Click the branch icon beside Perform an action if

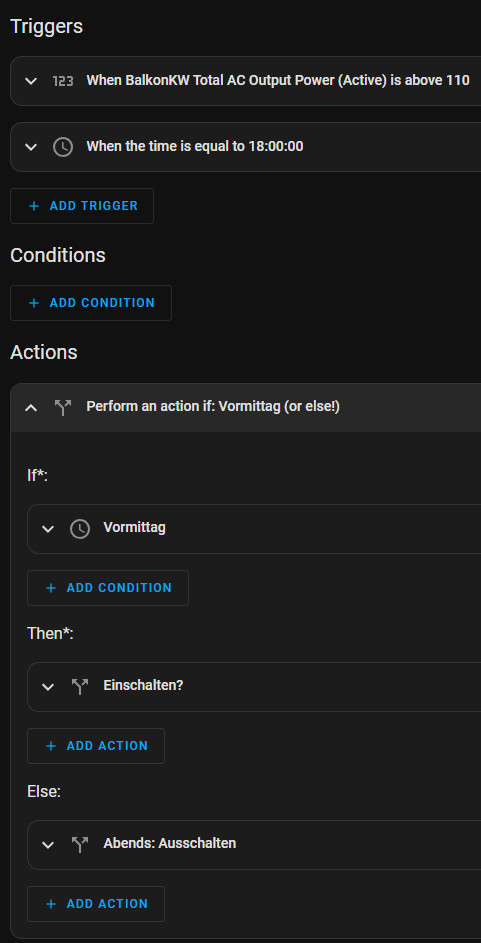63,407
